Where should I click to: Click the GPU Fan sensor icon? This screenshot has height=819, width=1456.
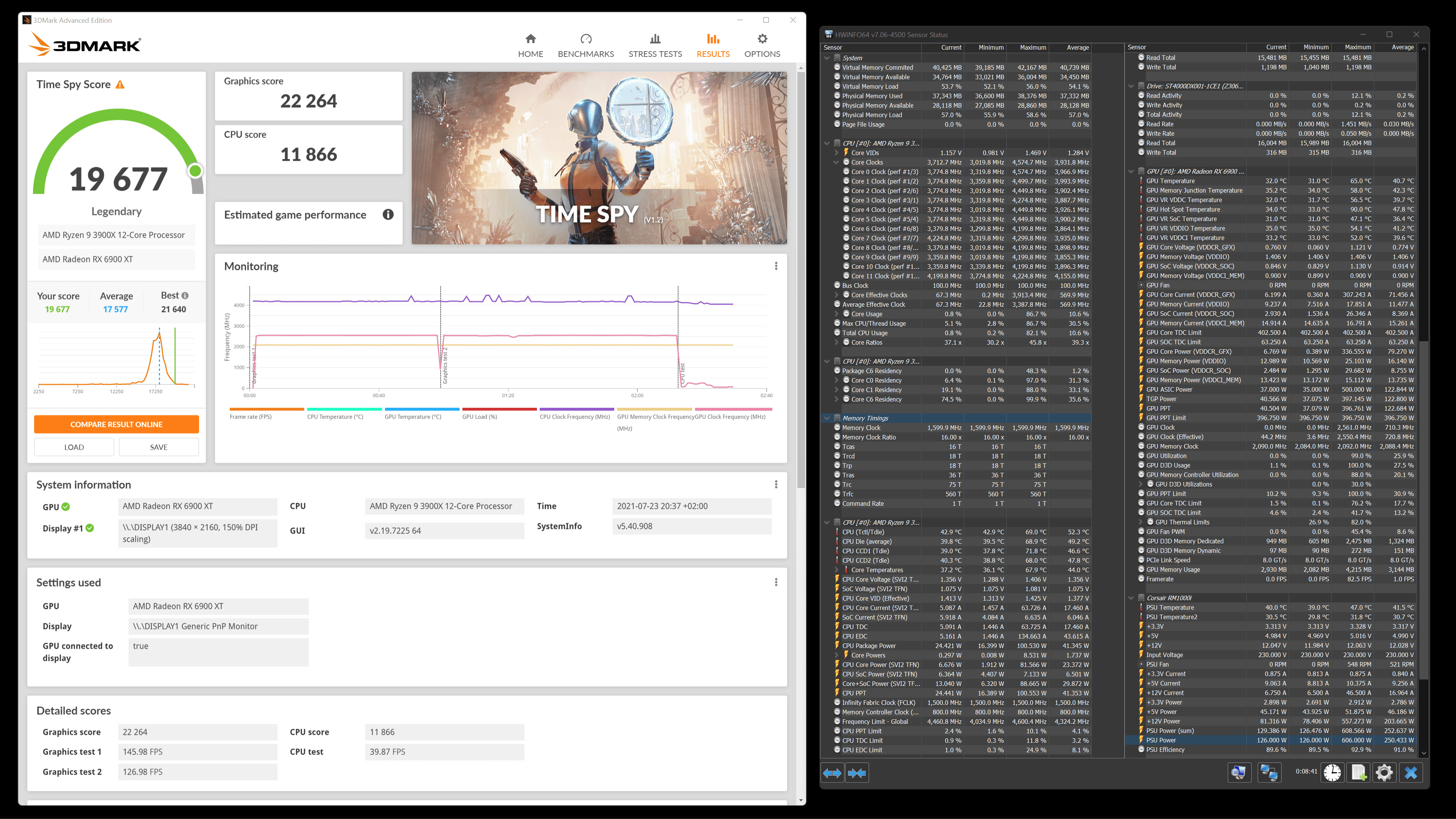pos(1141,286)
